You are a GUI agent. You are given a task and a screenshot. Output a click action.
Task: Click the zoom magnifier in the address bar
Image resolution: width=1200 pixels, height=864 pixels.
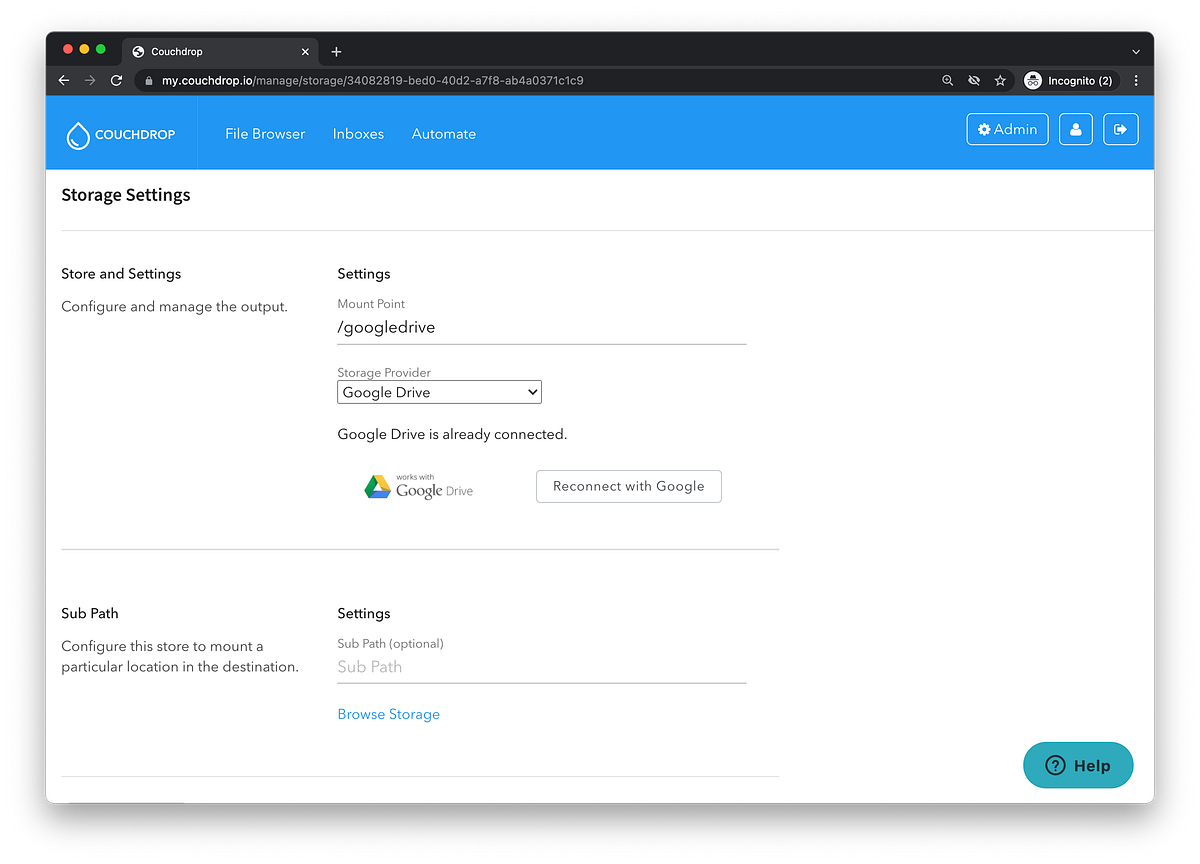click(947, 80)
